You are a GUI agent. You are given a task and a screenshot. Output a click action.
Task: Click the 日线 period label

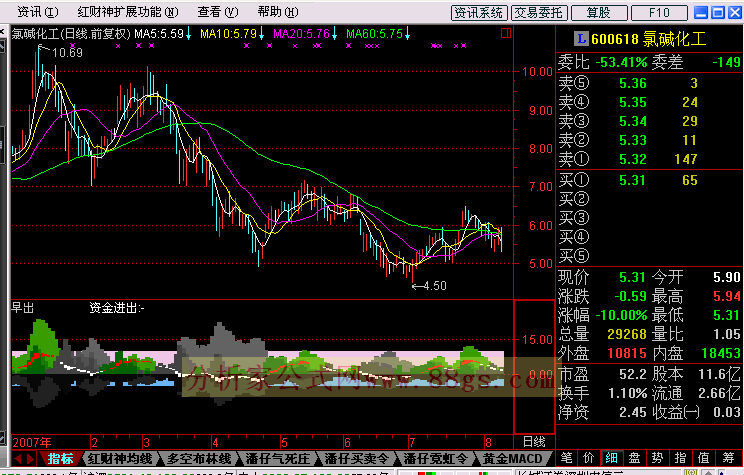(x=534, y=442)
